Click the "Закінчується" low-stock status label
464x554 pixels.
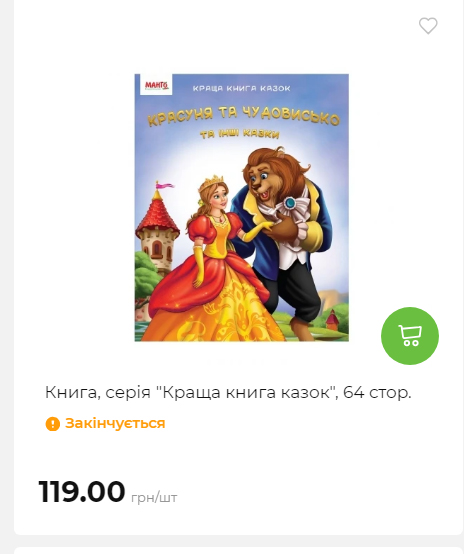tap(115, 423)
